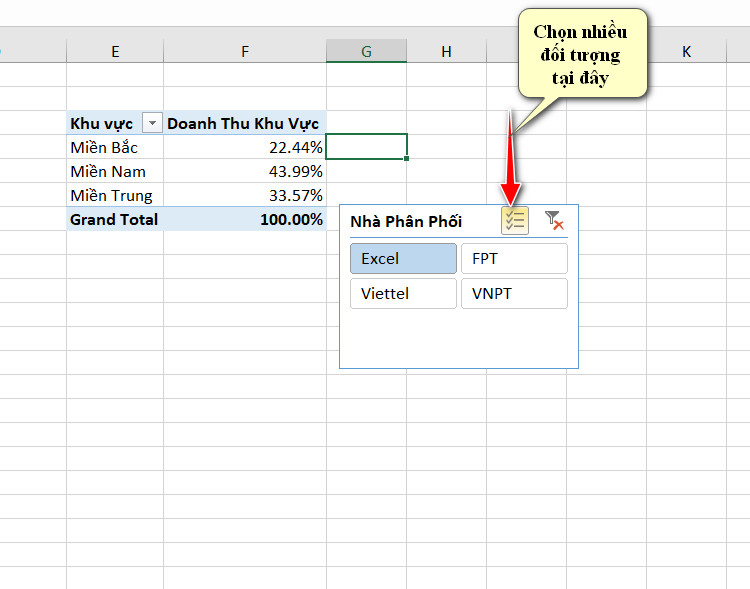
Task: Select column G header
Action: point(366,51)
